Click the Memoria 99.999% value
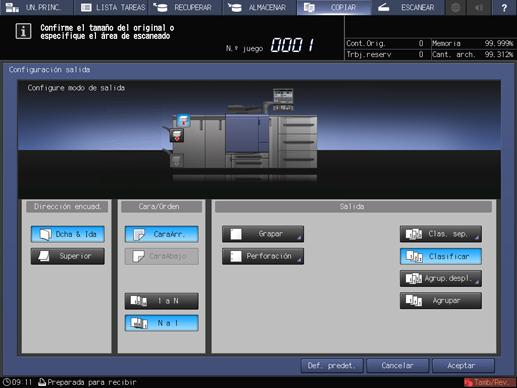Image resolution: width=517 pixels, height=388 pixels. click(x=499, y=43)
